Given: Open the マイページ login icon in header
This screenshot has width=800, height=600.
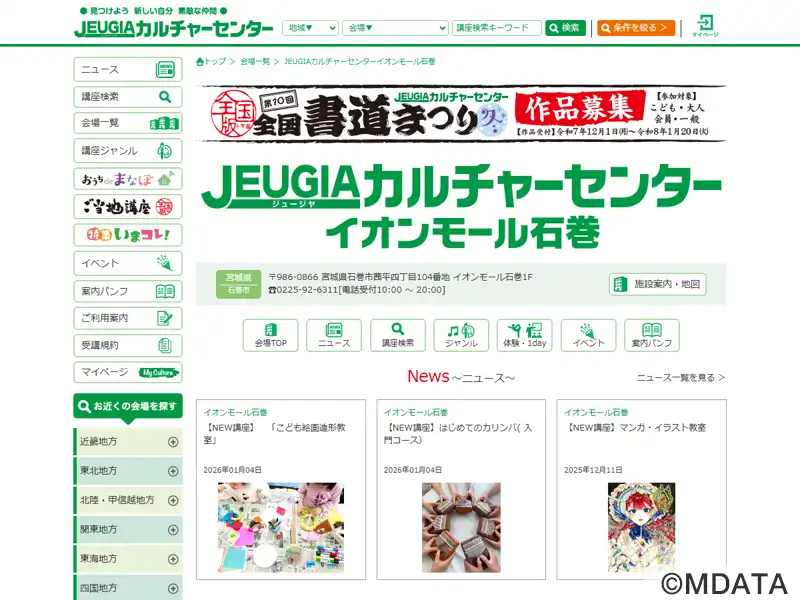Looking at the screenshot, I should [x=705, y=26].
